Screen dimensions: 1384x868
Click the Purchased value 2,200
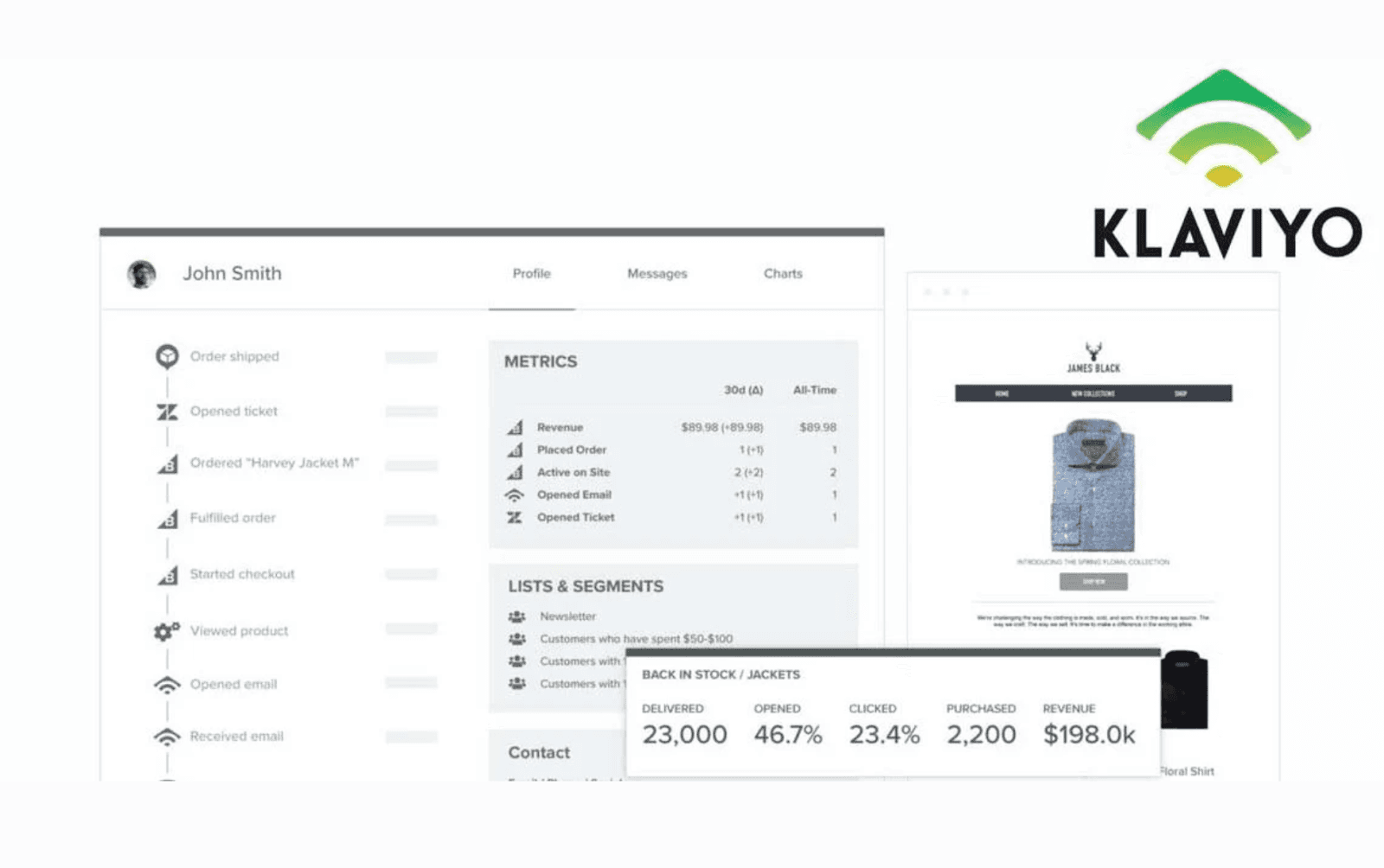[x=981, y=735]
